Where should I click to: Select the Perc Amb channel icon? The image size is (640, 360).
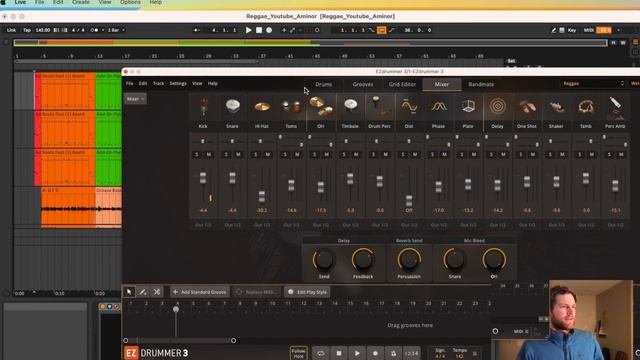(x=615, y=107)
